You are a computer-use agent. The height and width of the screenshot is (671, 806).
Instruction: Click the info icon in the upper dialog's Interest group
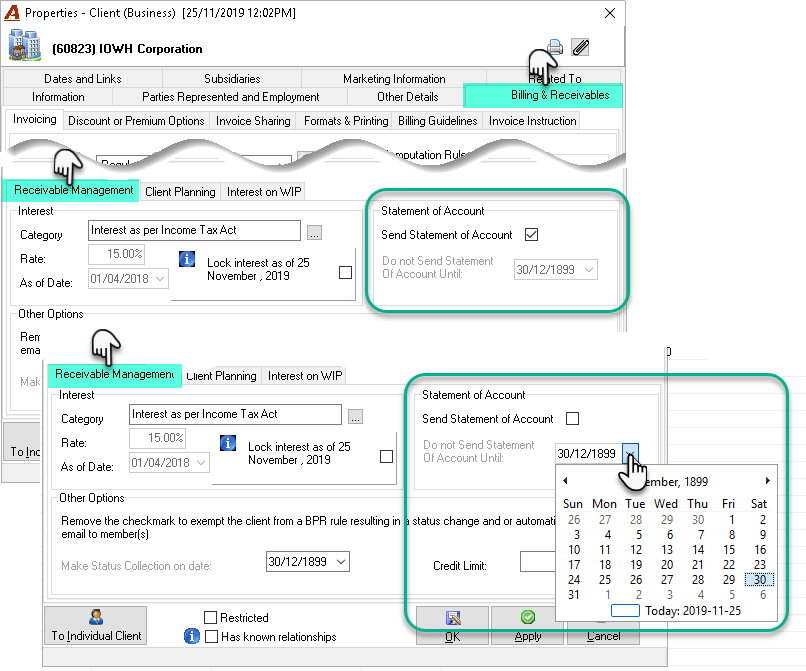(187, 259)
